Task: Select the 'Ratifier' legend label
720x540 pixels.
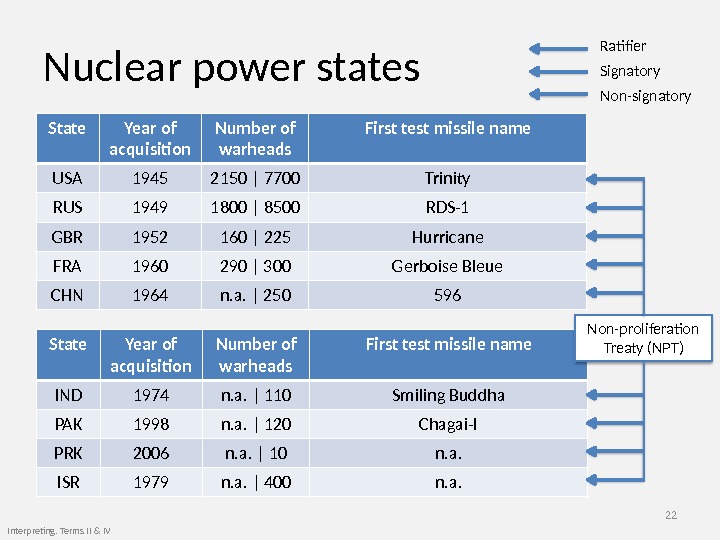Action: 623,46
